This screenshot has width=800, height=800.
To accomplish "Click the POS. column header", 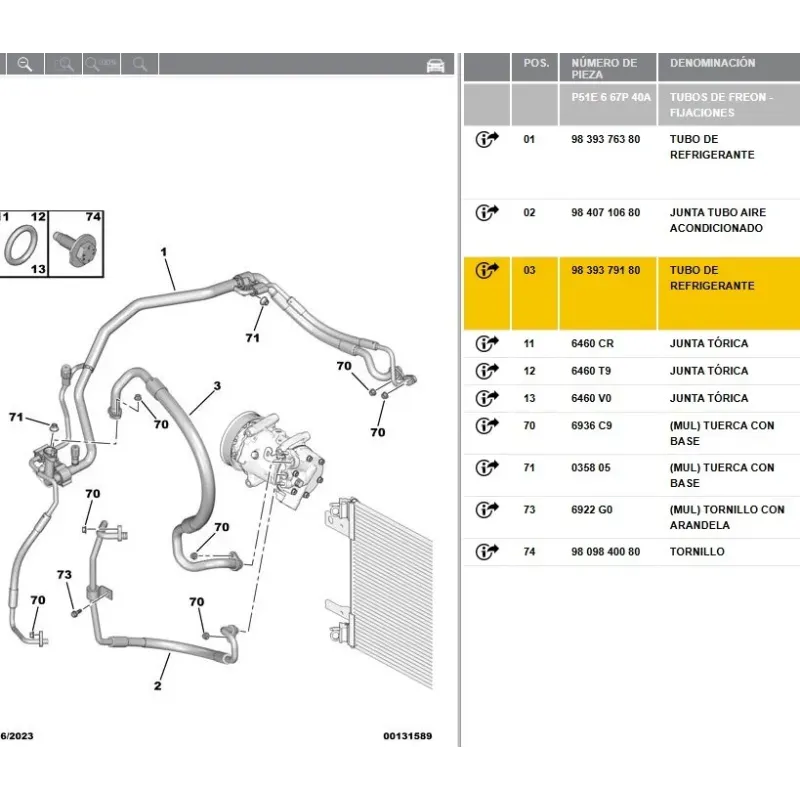I will tap(536, 63).
